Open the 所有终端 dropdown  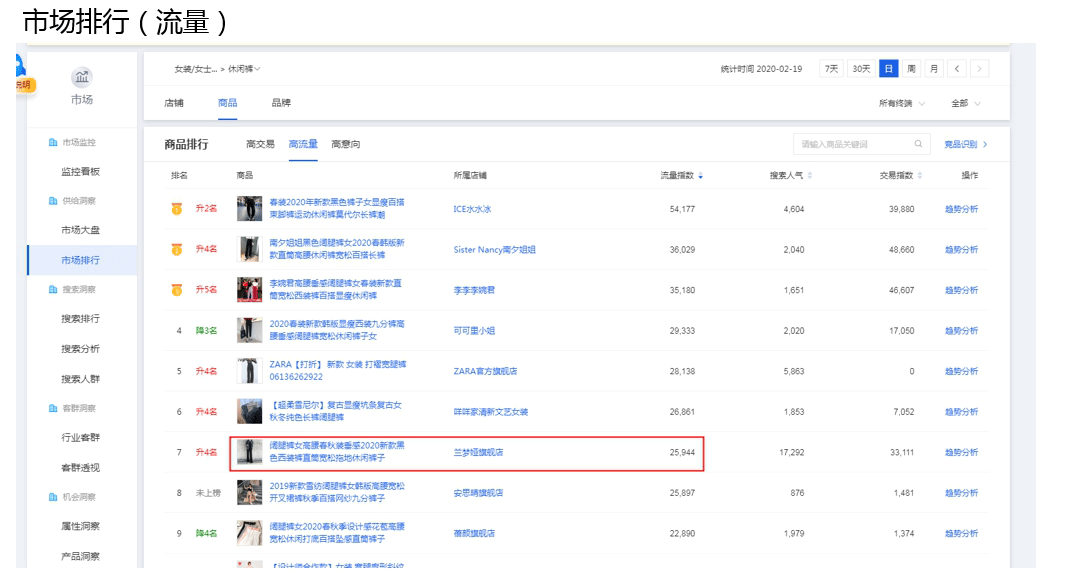901,103
